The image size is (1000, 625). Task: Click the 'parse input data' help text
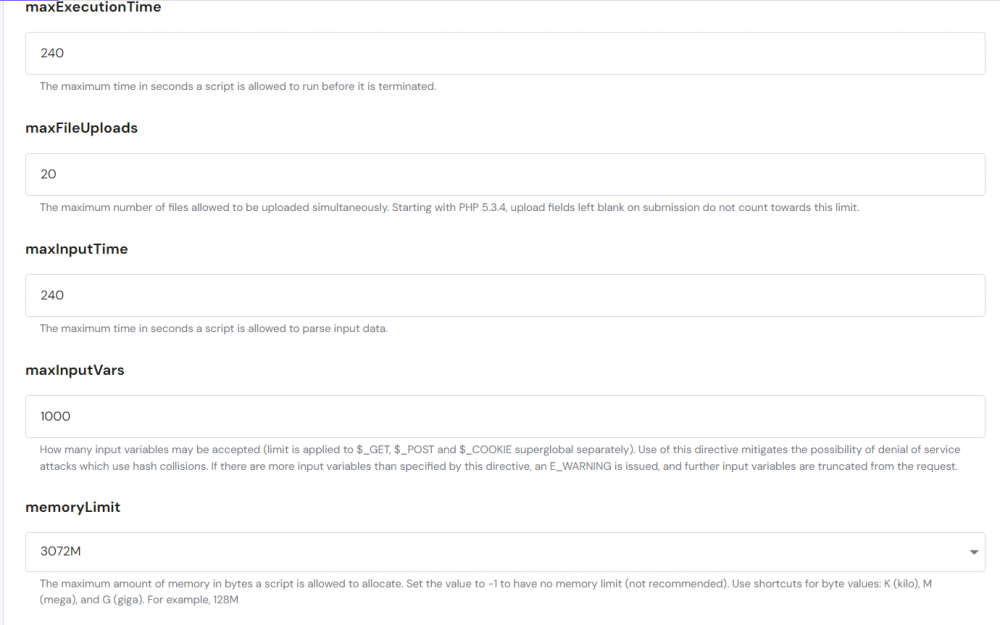[344, 329]
